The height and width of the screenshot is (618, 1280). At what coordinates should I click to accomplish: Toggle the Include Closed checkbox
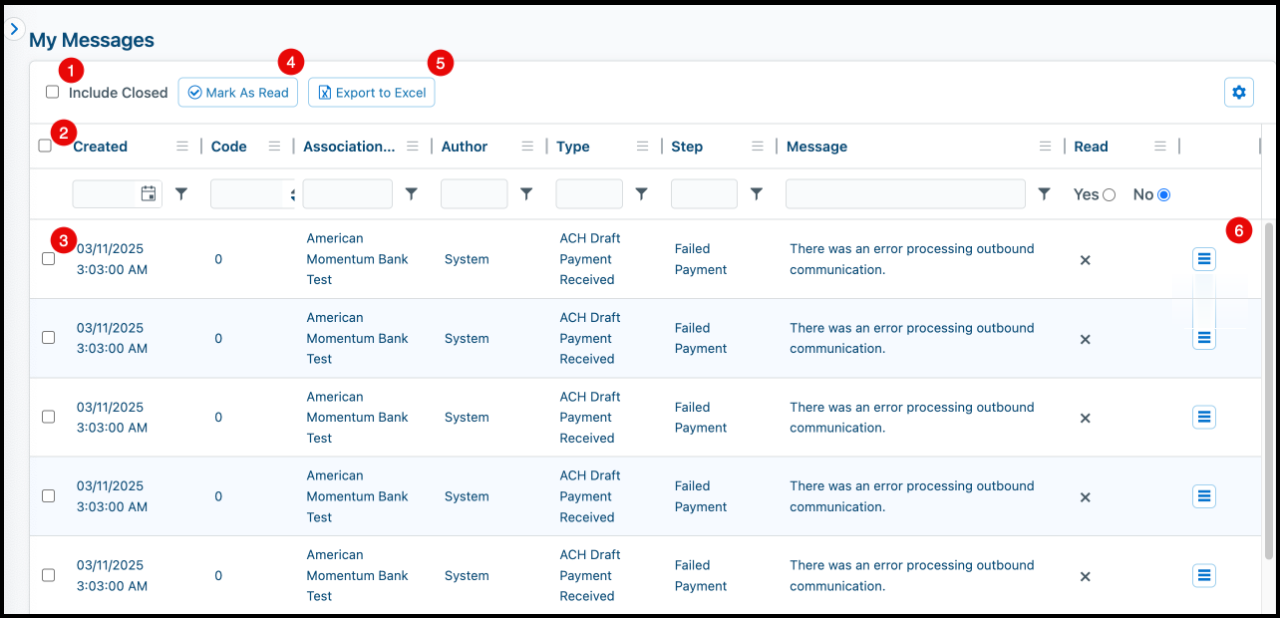tap(52, 92)
